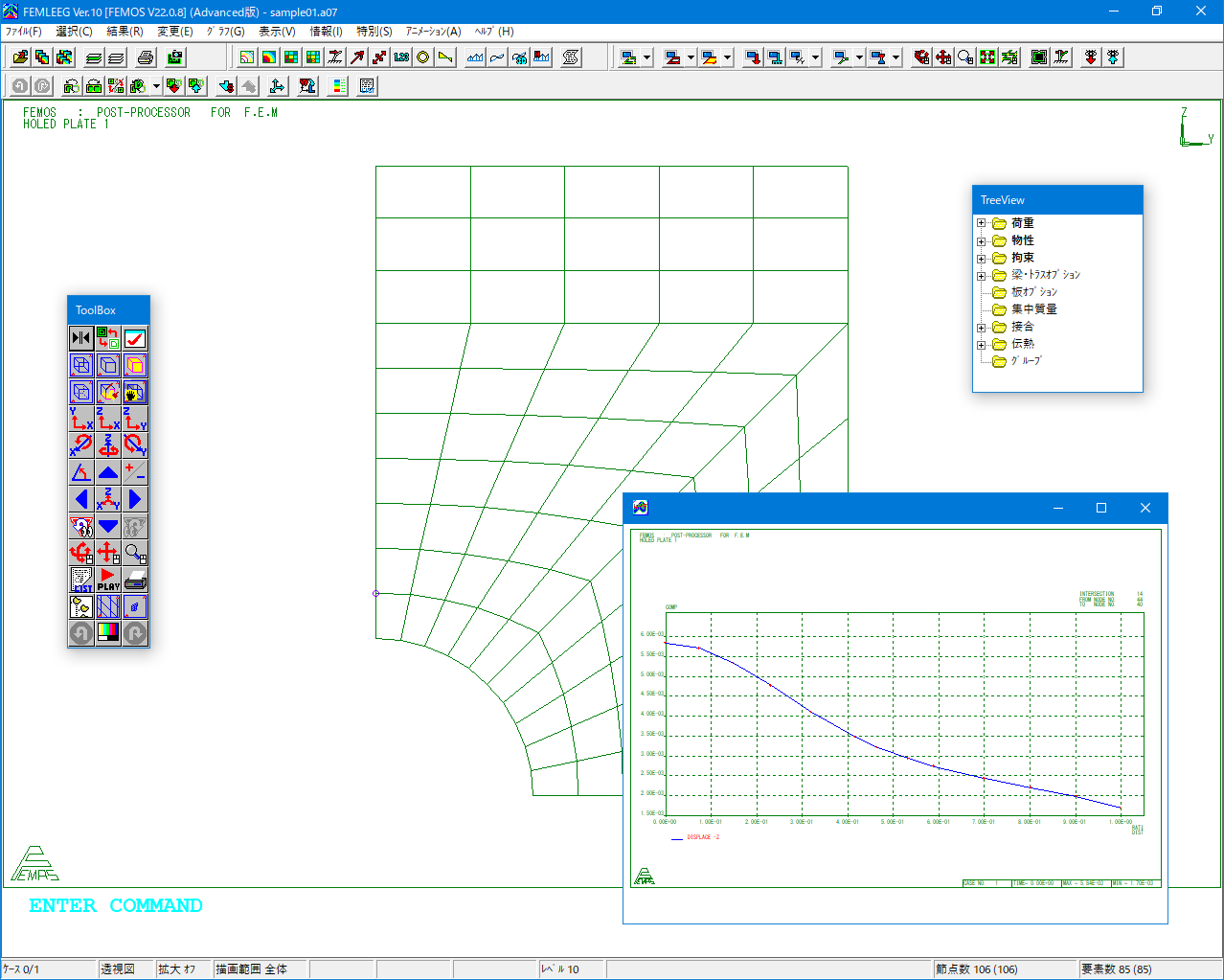The width and height of the screenshot is (1224, 980).
Task: Expand the 荷重 node in TreeView
Action: (x=981, y=223)
